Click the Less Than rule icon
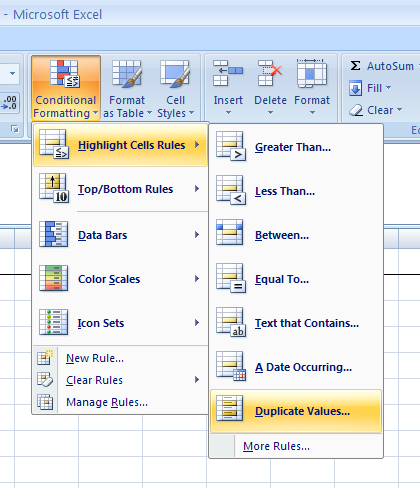Image resolution: width=420 pixels, height=488 pixels. pos(231,190)
